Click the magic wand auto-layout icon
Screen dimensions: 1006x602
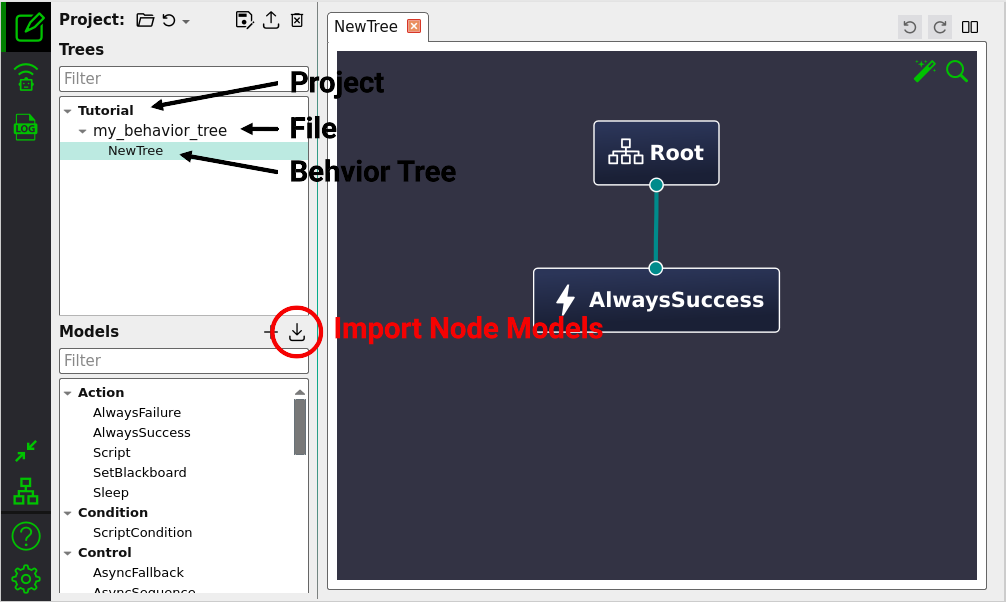(x=924, y=71)
